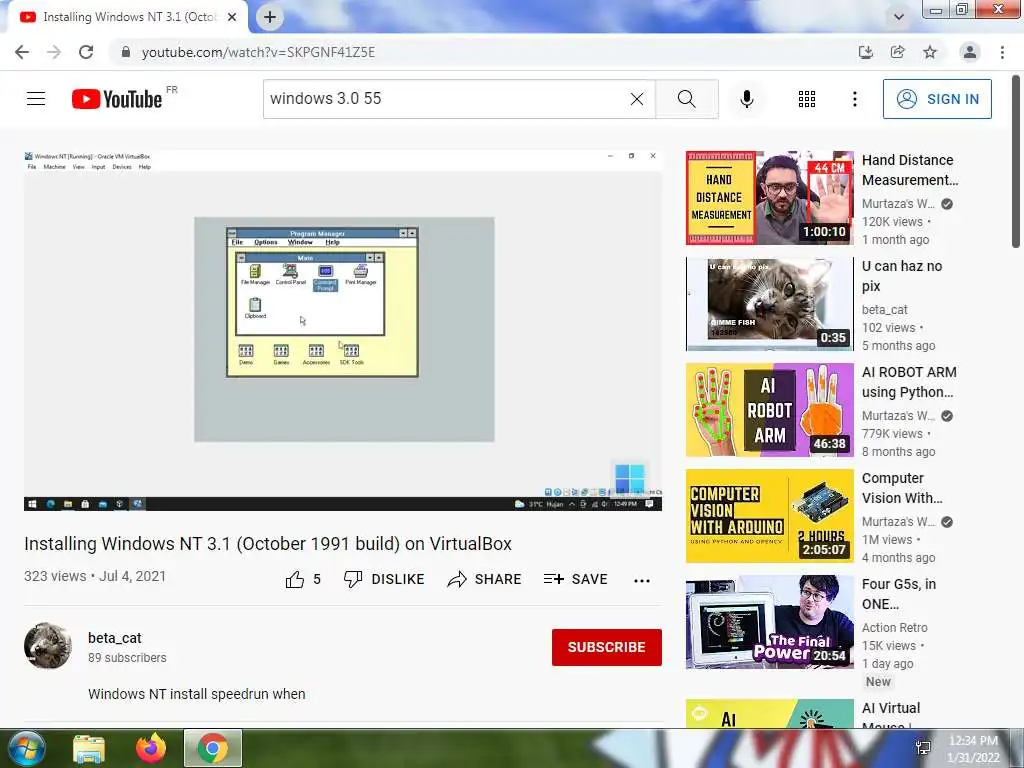Click the video title text
Screen dimensions: 1024x768
point(268,543)
